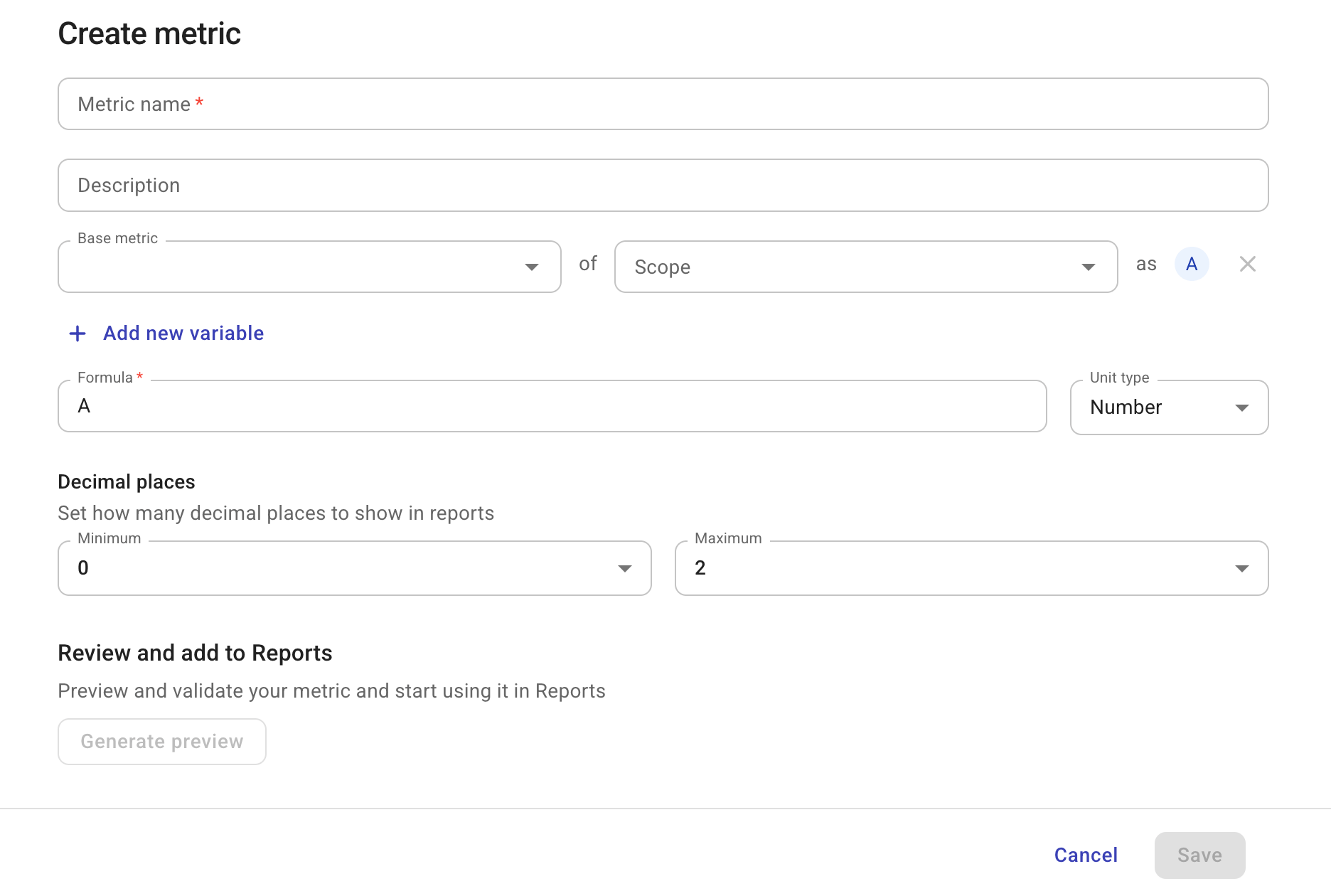The width and height of the screenshot is (1331, 896).
Task: Click the Base metric dropdown arrow
Action: coord(532,266)
